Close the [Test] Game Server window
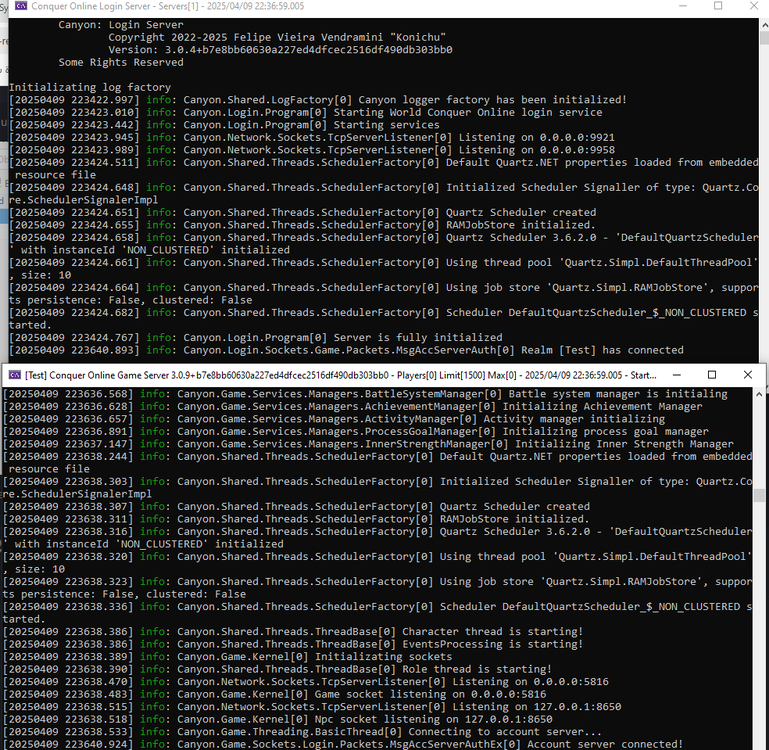 [748, 375]
